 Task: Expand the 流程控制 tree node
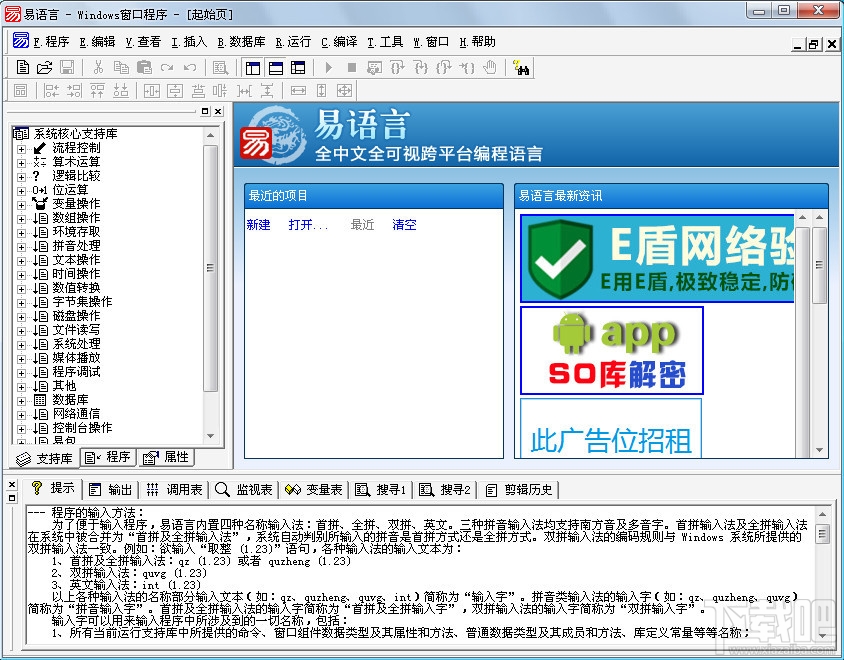coord(21,149)
